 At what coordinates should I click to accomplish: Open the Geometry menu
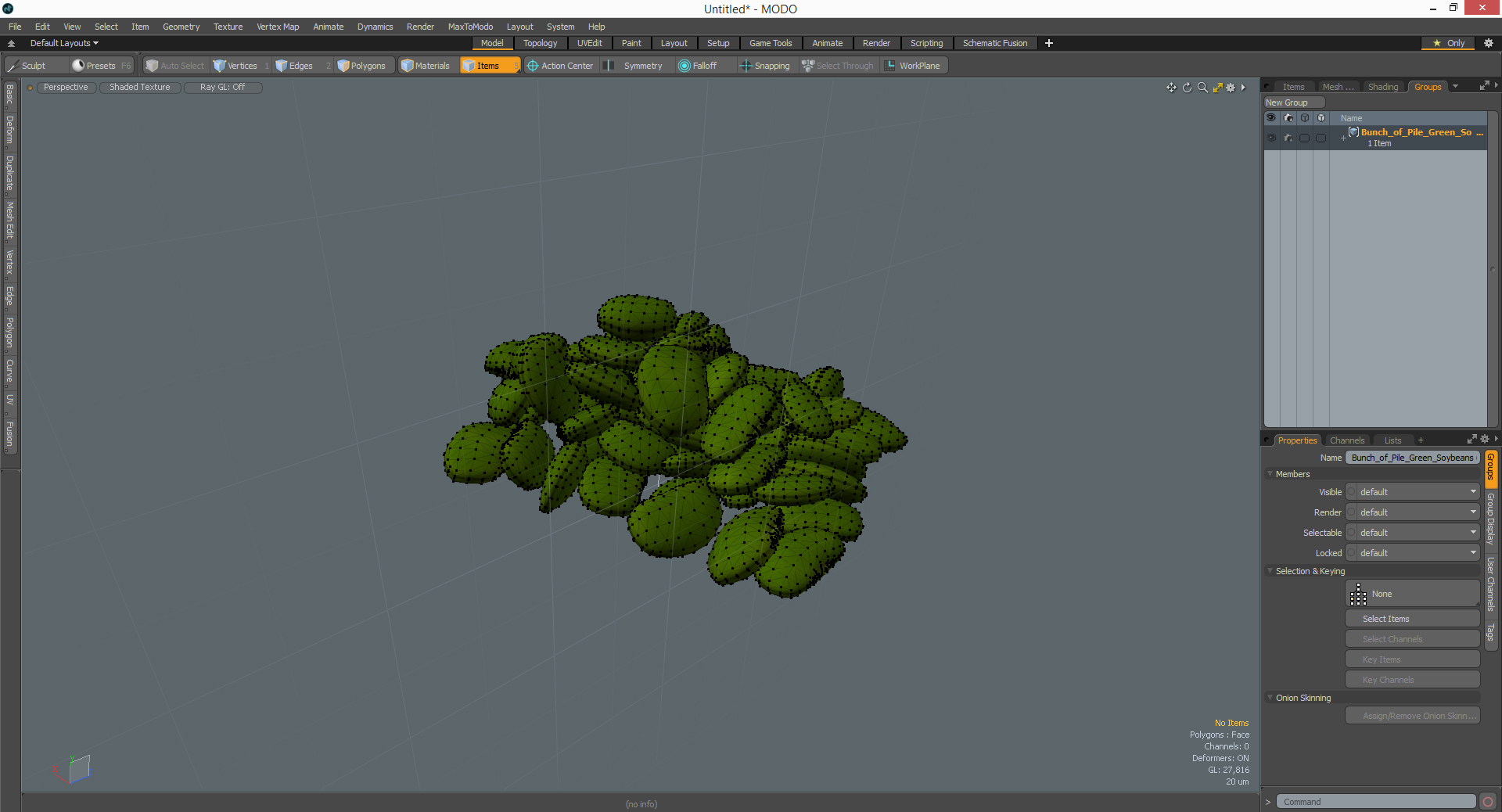(181, 27)
